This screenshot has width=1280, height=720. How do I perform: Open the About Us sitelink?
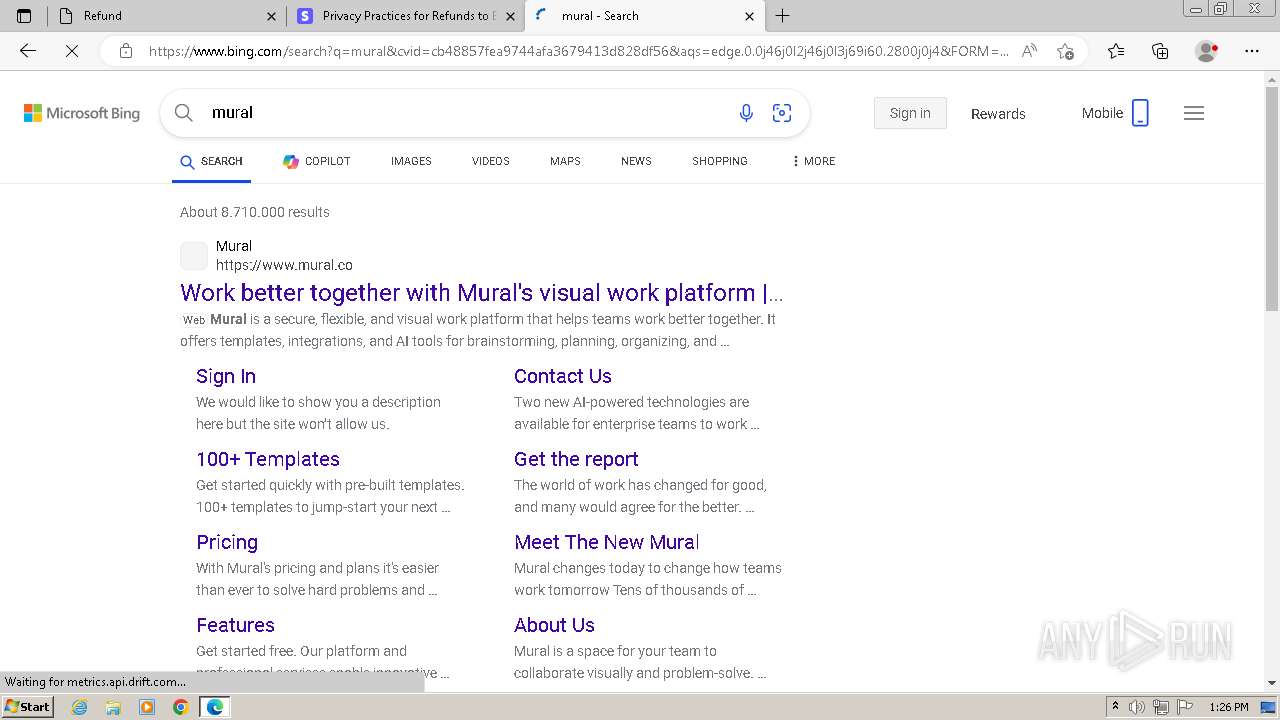pos(554,625)
